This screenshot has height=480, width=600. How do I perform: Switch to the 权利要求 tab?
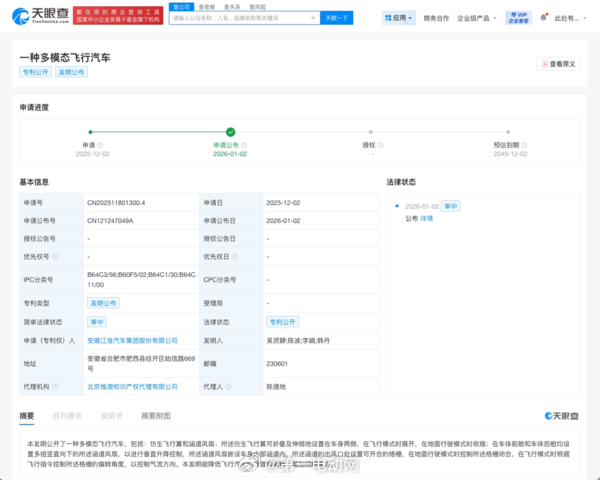tap(67, 416)
